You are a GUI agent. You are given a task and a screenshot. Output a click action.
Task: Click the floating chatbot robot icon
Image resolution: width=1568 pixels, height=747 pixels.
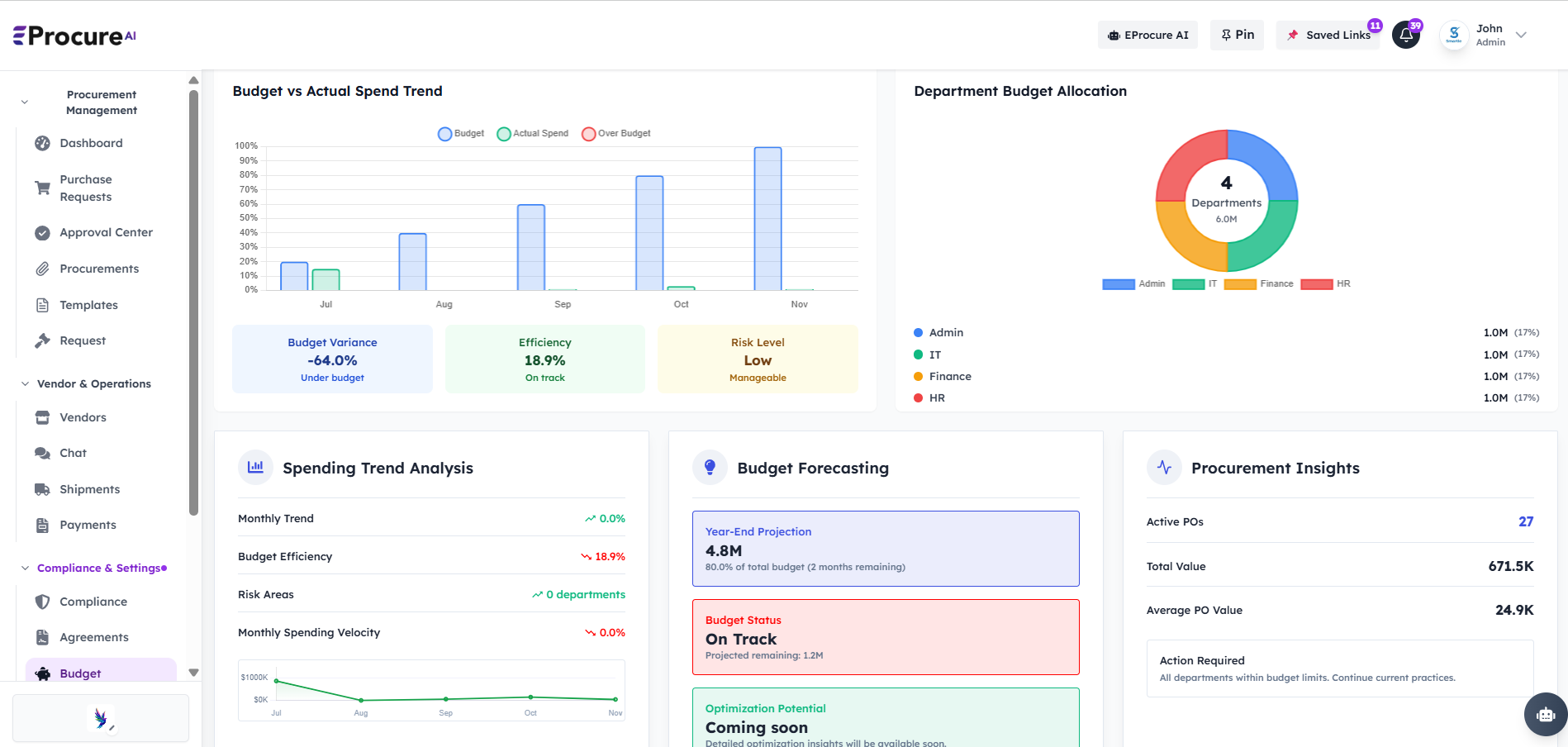pos(1546,715)
